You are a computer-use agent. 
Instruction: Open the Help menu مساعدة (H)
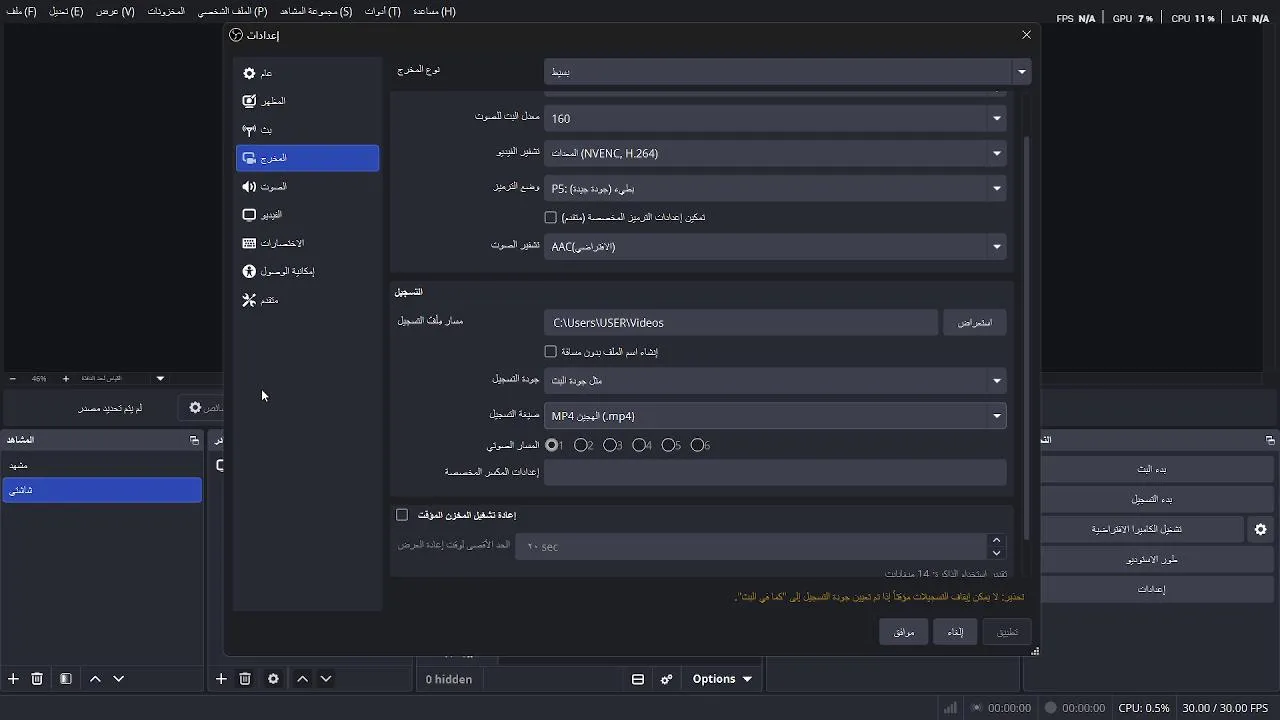(434, 11)
